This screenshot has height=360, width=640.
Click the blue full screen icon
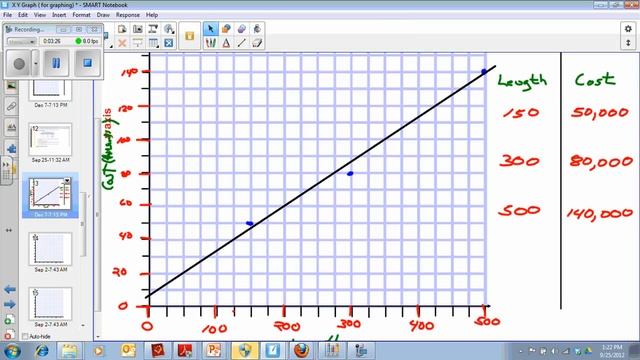point(169,43)
